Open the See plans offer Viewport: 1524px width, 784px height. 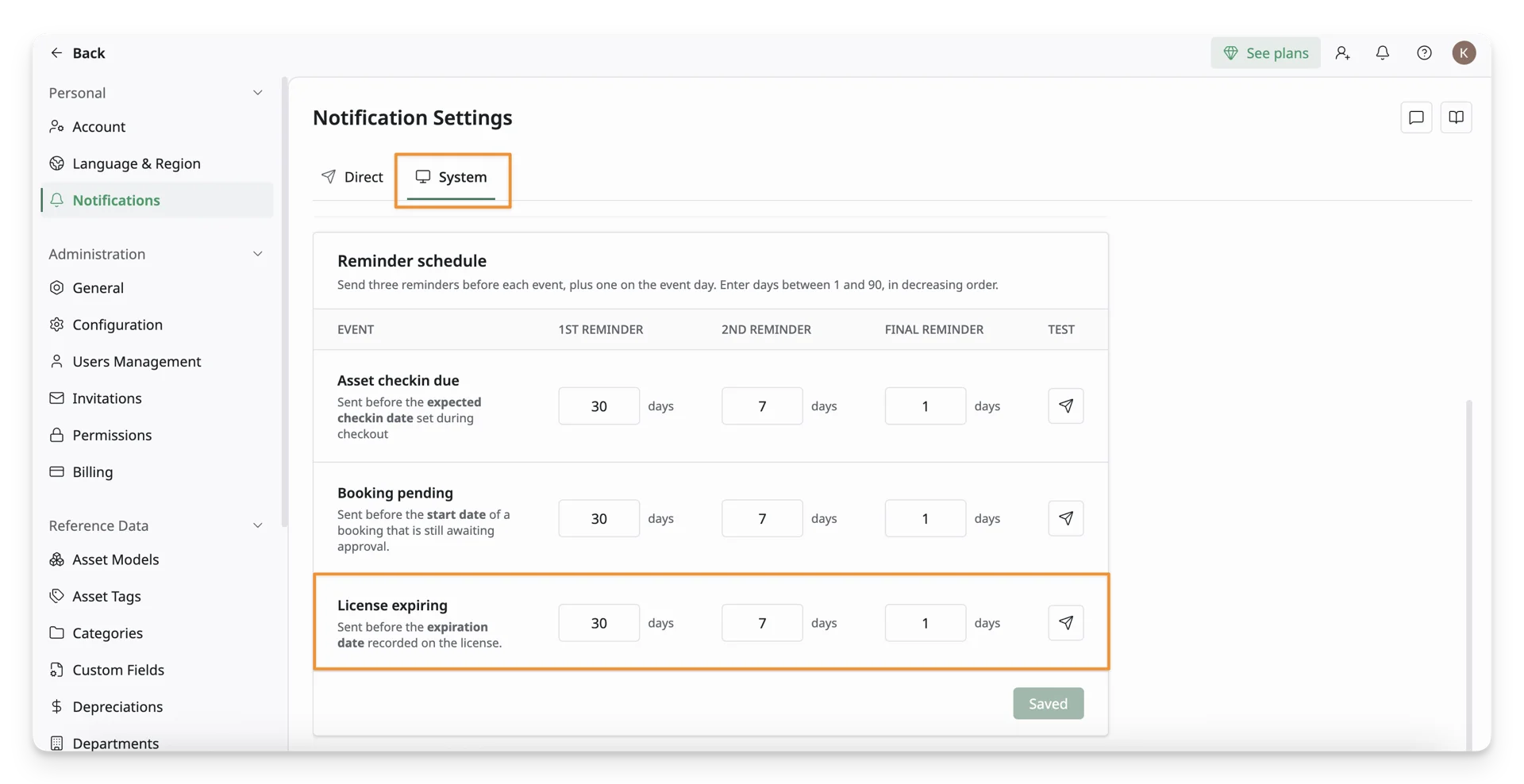1265,52
